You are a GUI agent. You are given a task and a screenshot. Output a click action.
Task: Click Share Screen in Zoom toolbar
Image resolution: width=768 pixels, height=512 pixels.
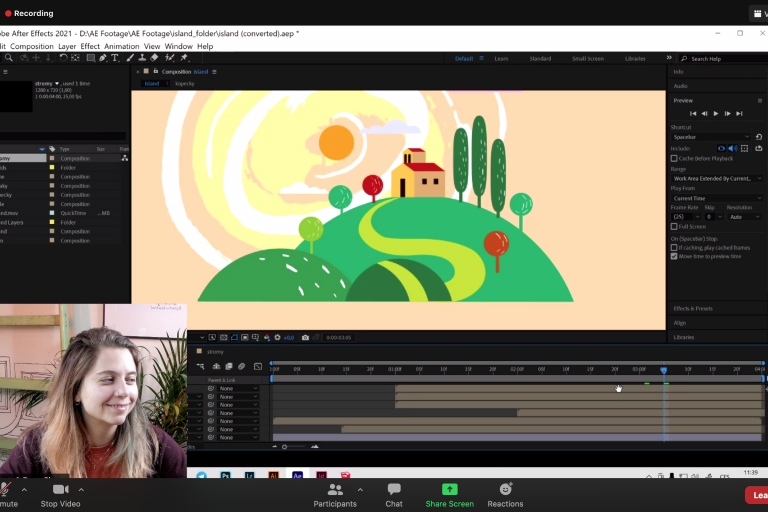[449, 494]
